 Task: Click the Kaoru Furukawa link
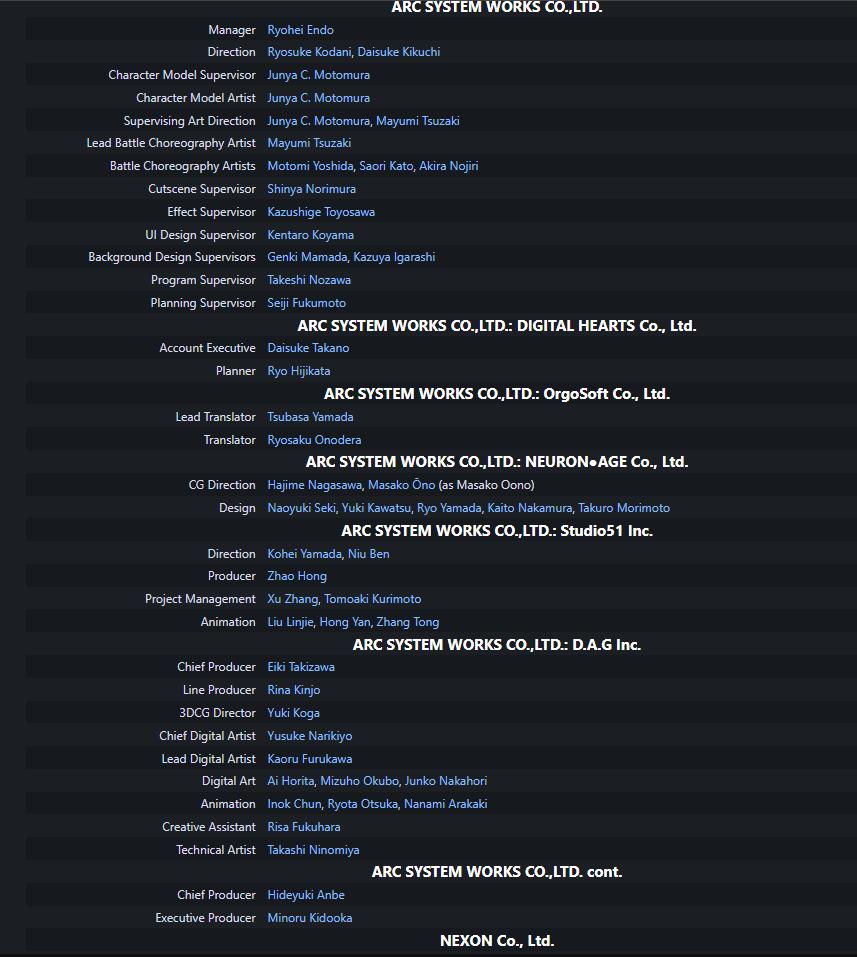point(309,759)
